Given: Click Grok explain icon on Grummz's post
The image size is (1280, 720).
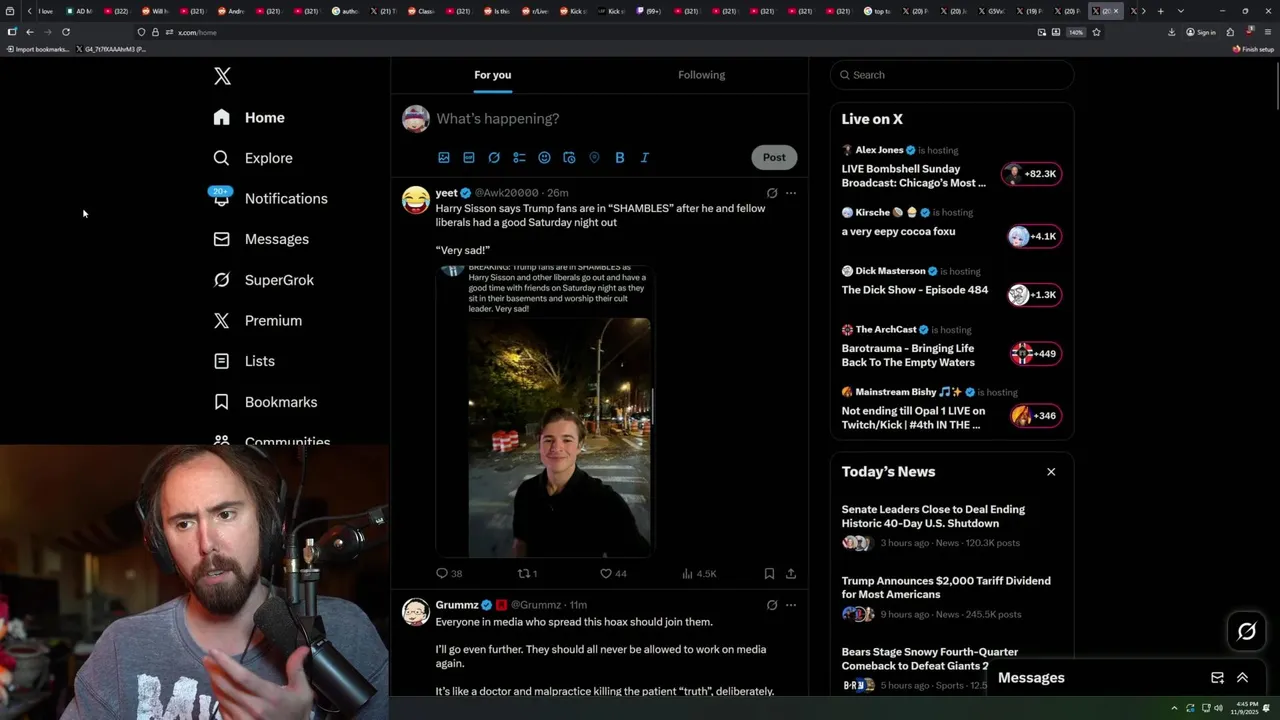Looking at the screenshot, I should click(x=772, y=605).
